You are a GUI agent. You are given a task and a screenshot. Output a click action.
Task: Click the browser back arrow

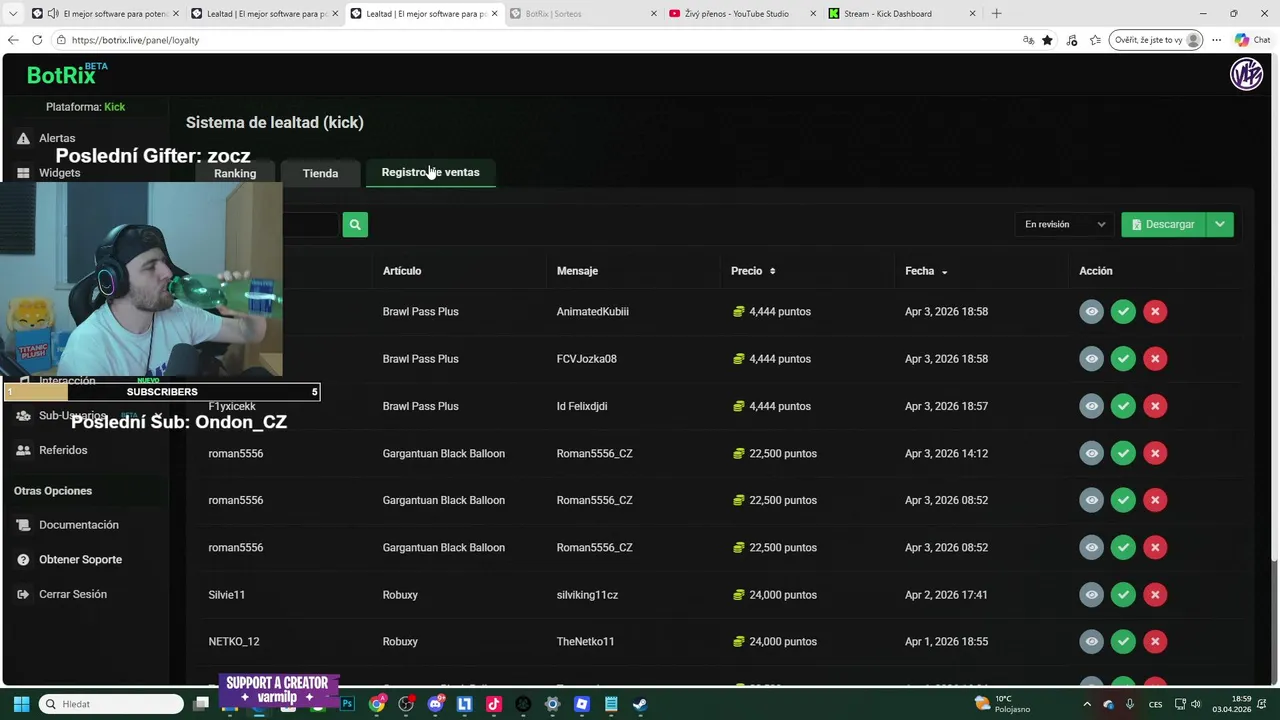click(13, 40)
